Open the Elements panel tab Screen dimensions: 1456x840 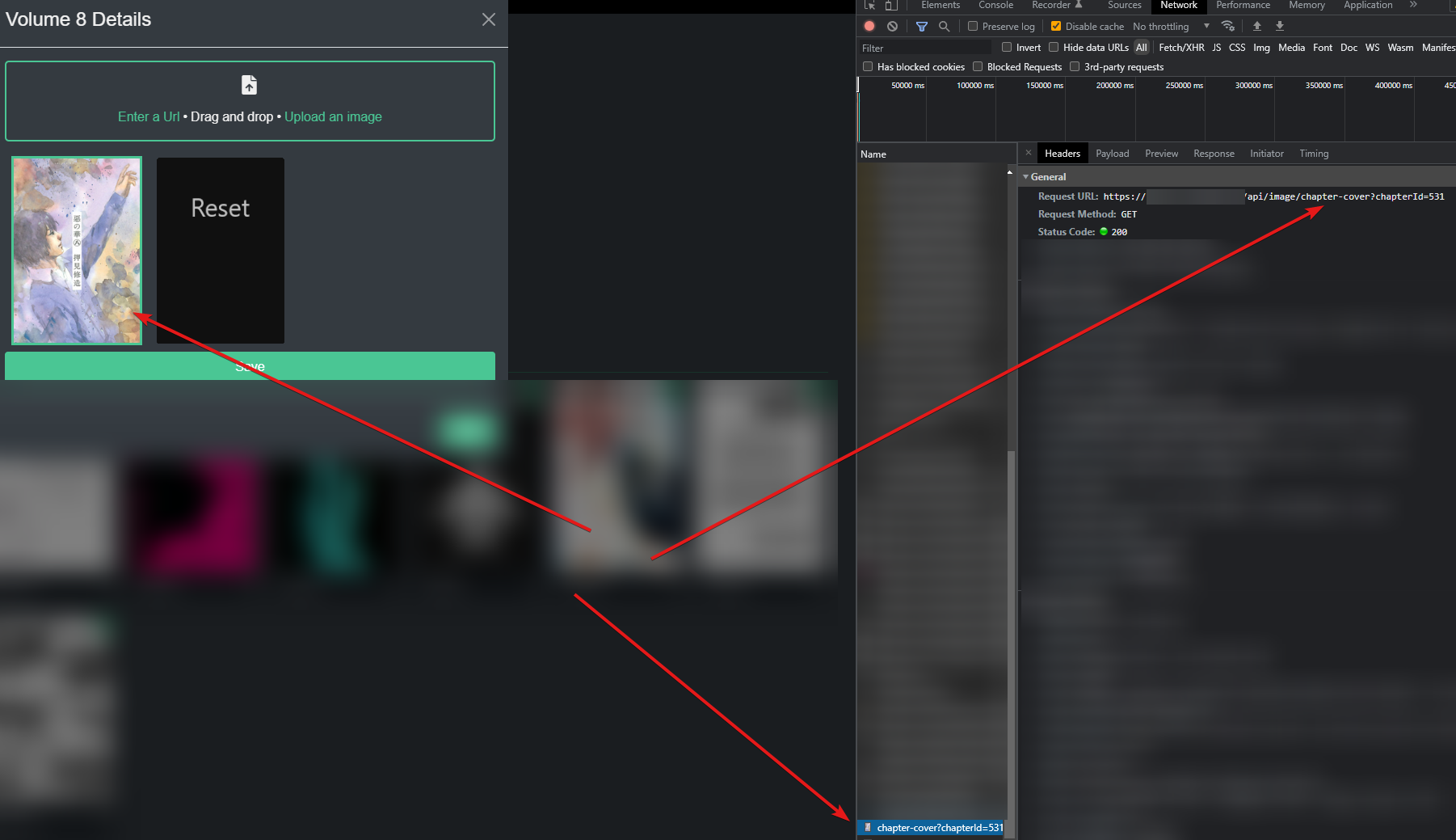[x=941, y=5]
